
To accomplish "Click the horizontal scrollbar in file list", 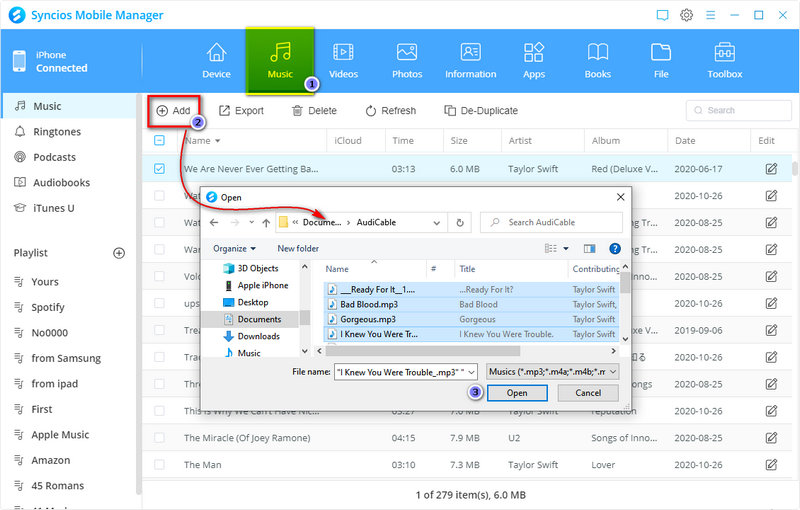I will coord(422,351).
